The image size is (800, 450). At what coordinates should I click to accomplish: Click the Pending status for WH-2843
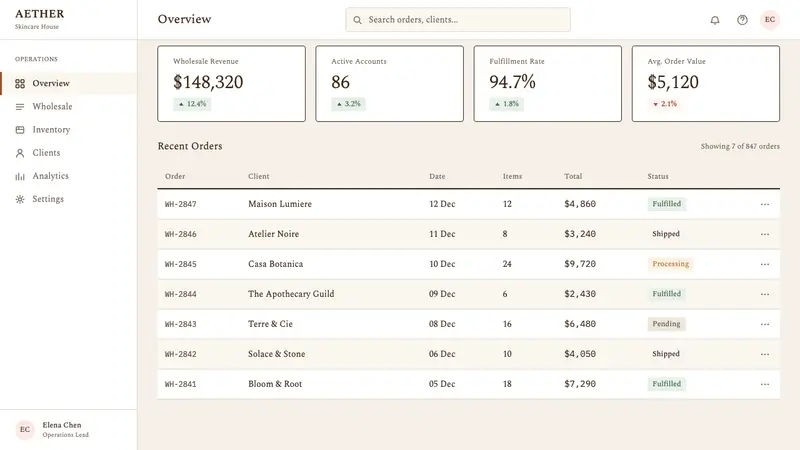pyautogui.click(x=666, y=324)
